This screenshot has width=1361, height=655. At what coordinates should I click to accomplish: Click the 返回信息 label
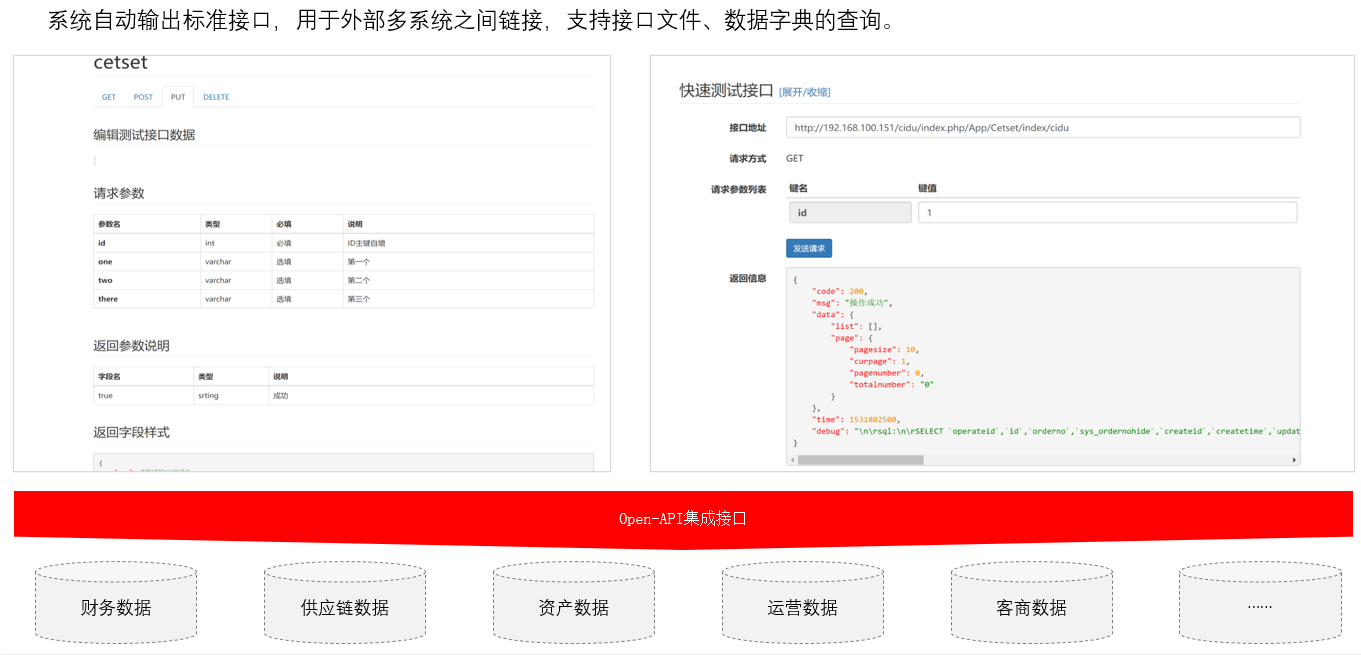(x=748, y=278)
